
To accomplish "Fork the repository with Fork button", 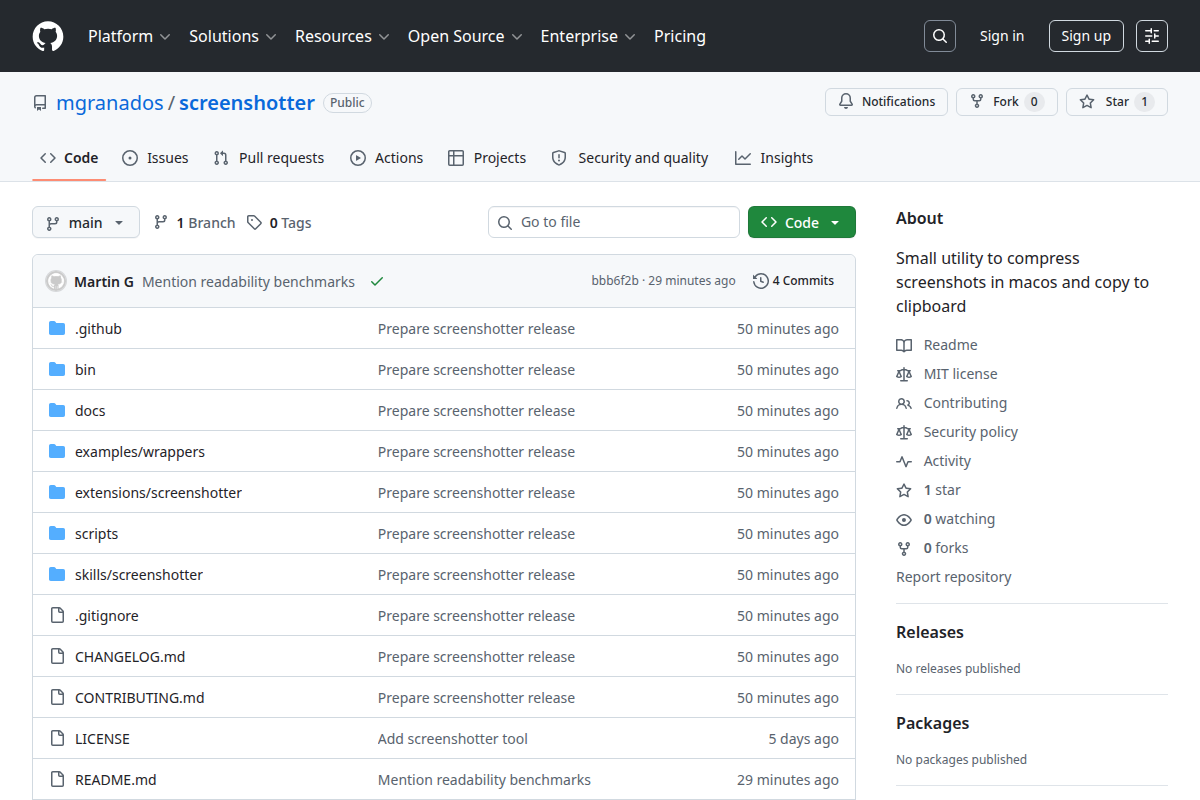I will click(1007, 102).
